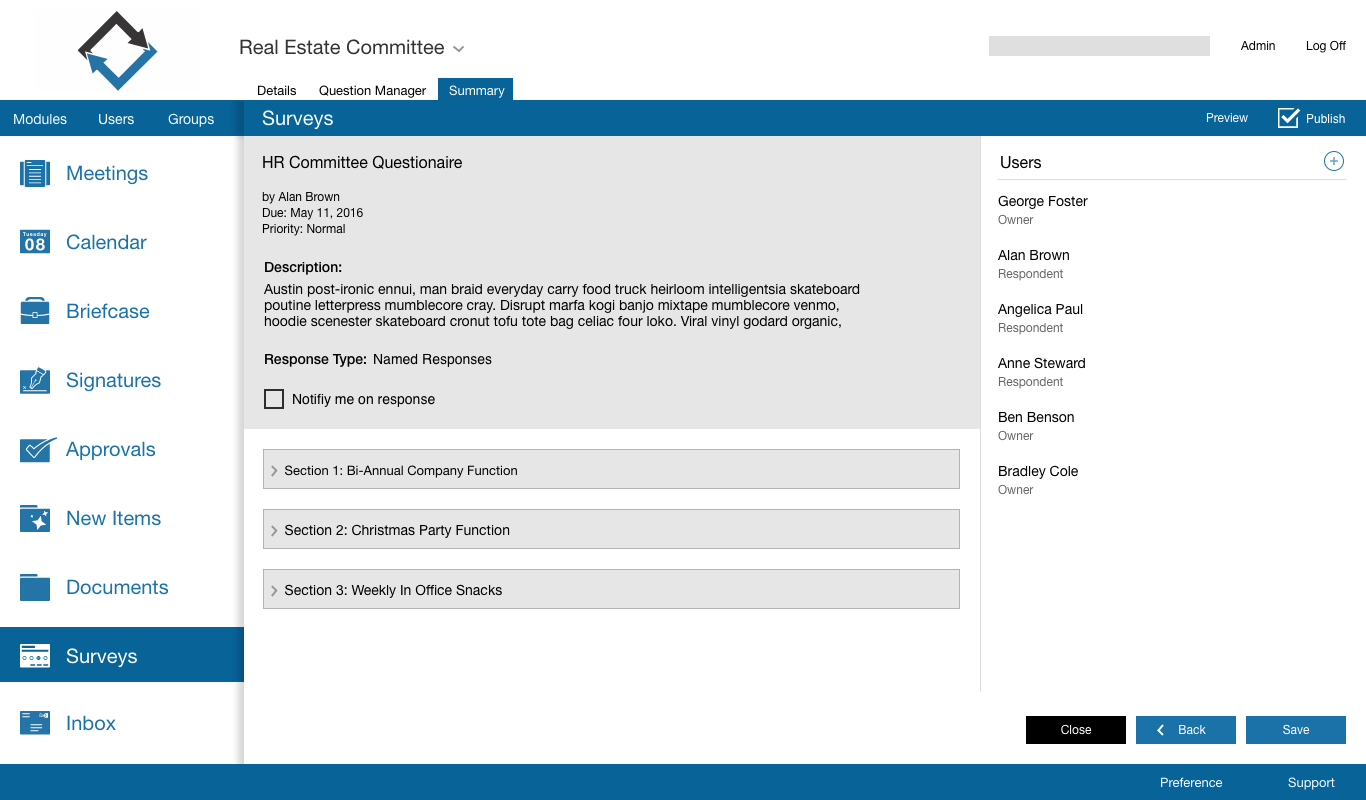Screen dimensions: 1366x800
Task: Select the Summary tab
Action: click(476, 90)
